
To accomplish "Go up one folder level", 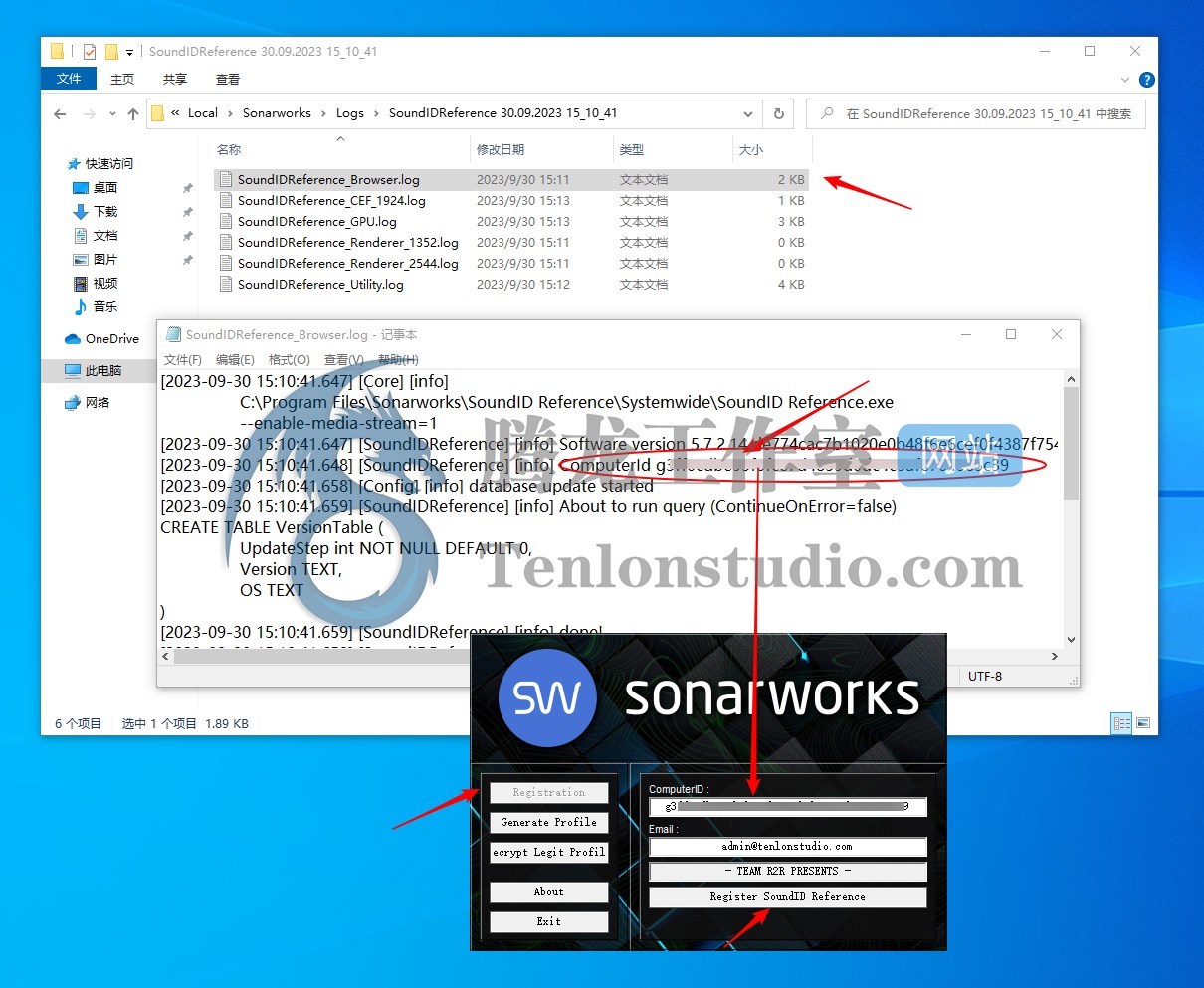I will [x=133, y=114].
